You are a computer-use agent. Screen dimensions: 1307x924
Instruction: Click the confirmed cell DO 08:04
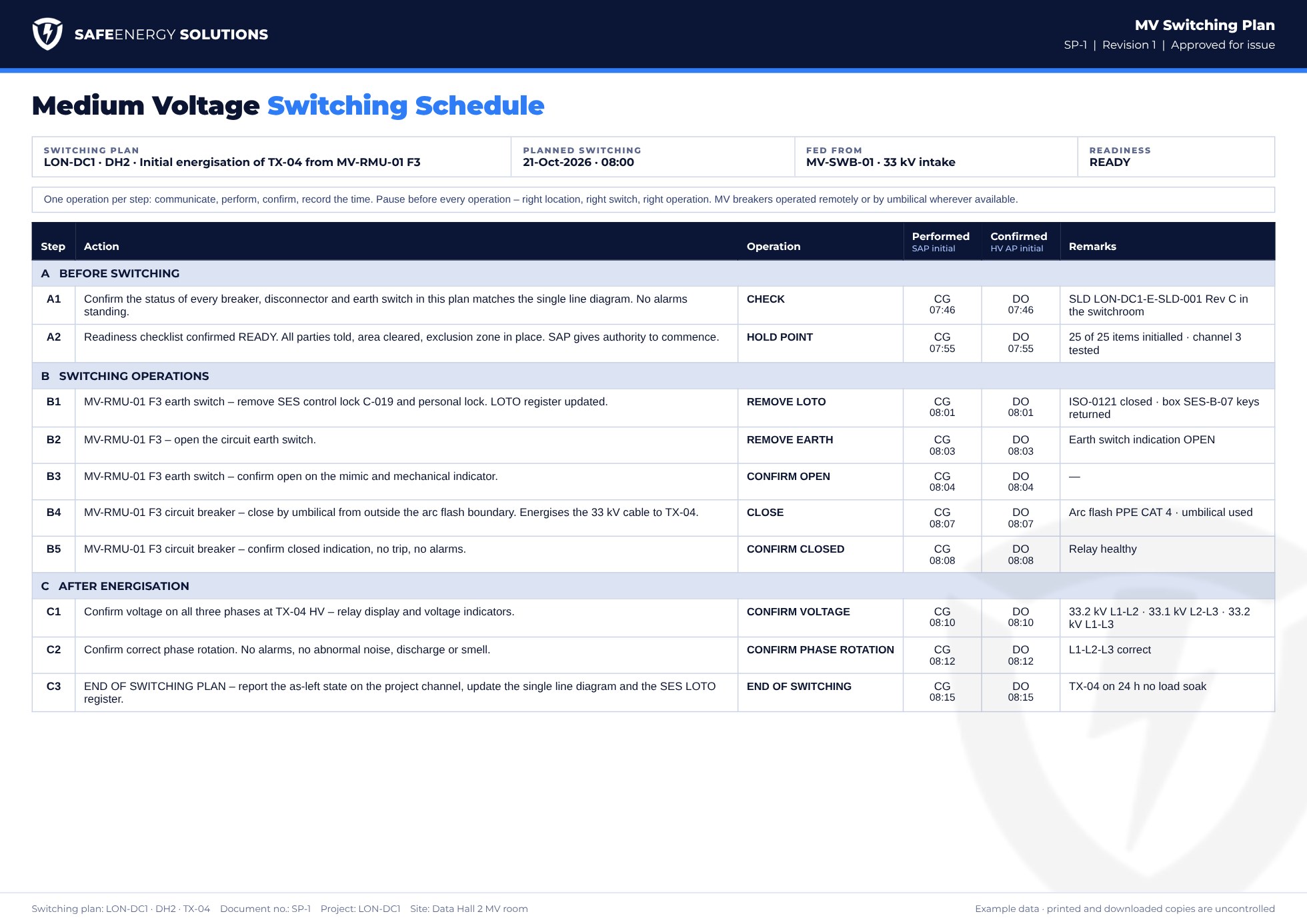pyautogui.click(x=1020, y=481)
